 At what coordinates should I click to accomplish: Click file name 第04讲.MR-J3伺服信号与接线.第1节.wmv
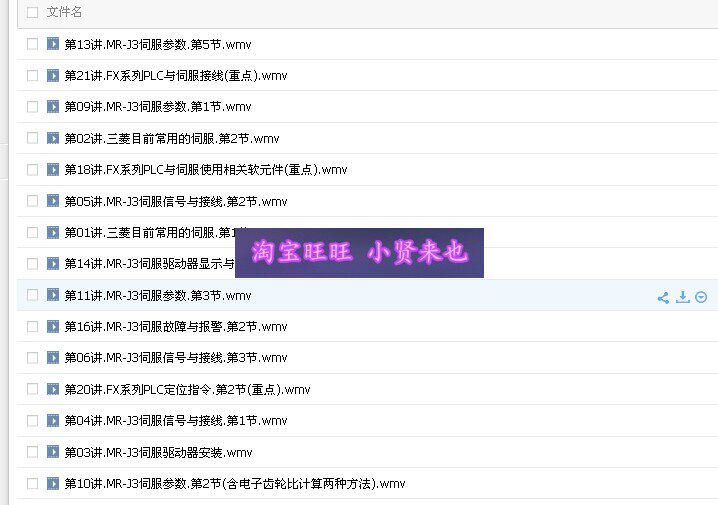176,421
